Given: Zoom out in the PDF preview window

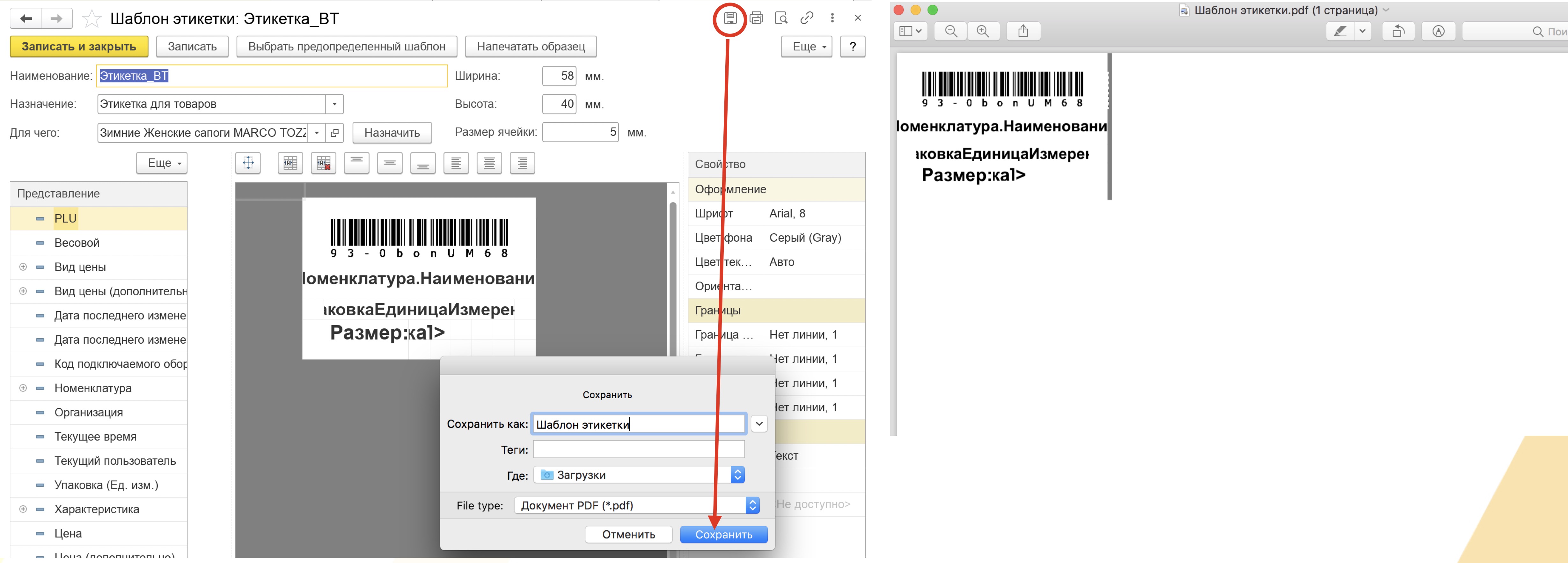Looking at the screenshot, I should click(951, 31).
